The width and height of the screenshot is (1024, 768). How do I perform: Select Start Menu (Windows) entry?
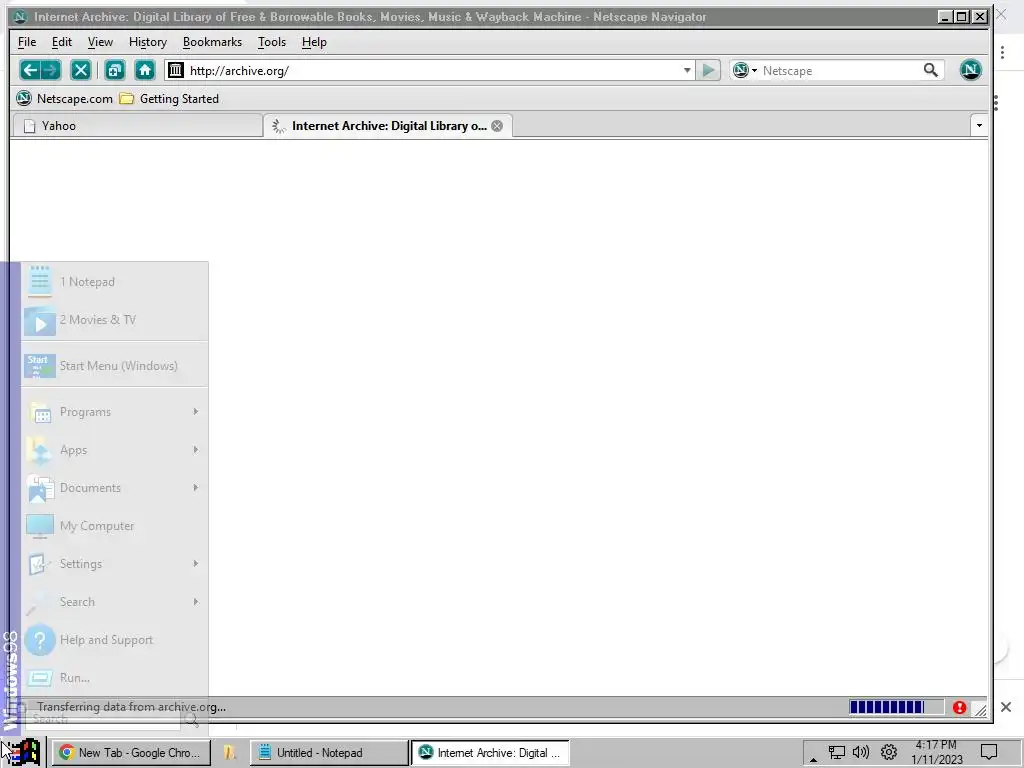[115, 366]
